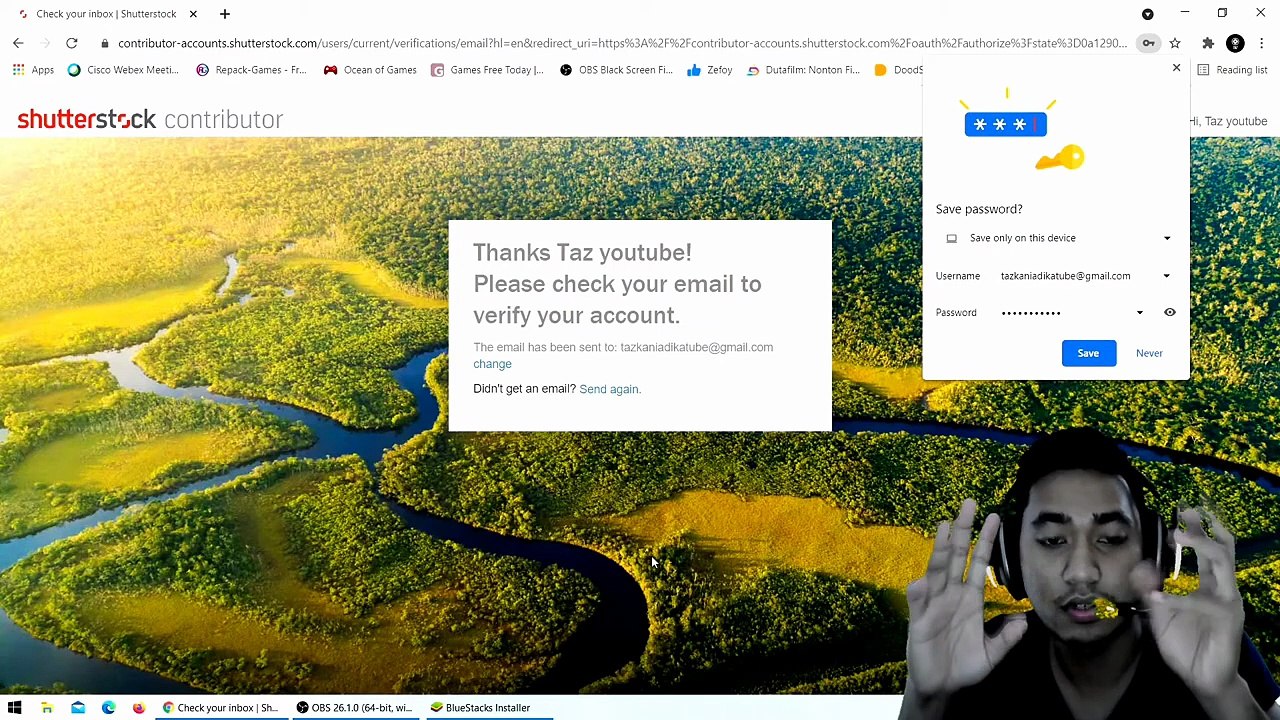Open a new browser tab
1280x720 pixels.
click(x=225, y=14)
